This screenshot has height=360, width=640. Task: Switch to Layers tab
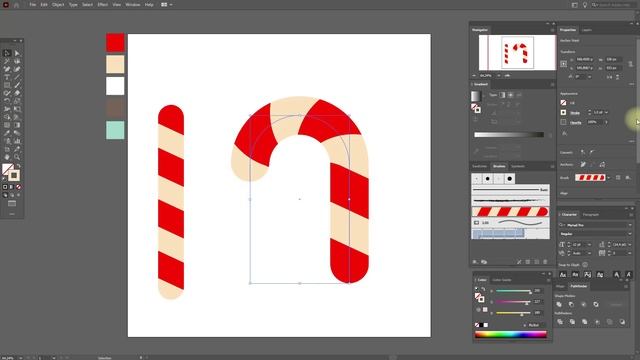pos(587,30)
